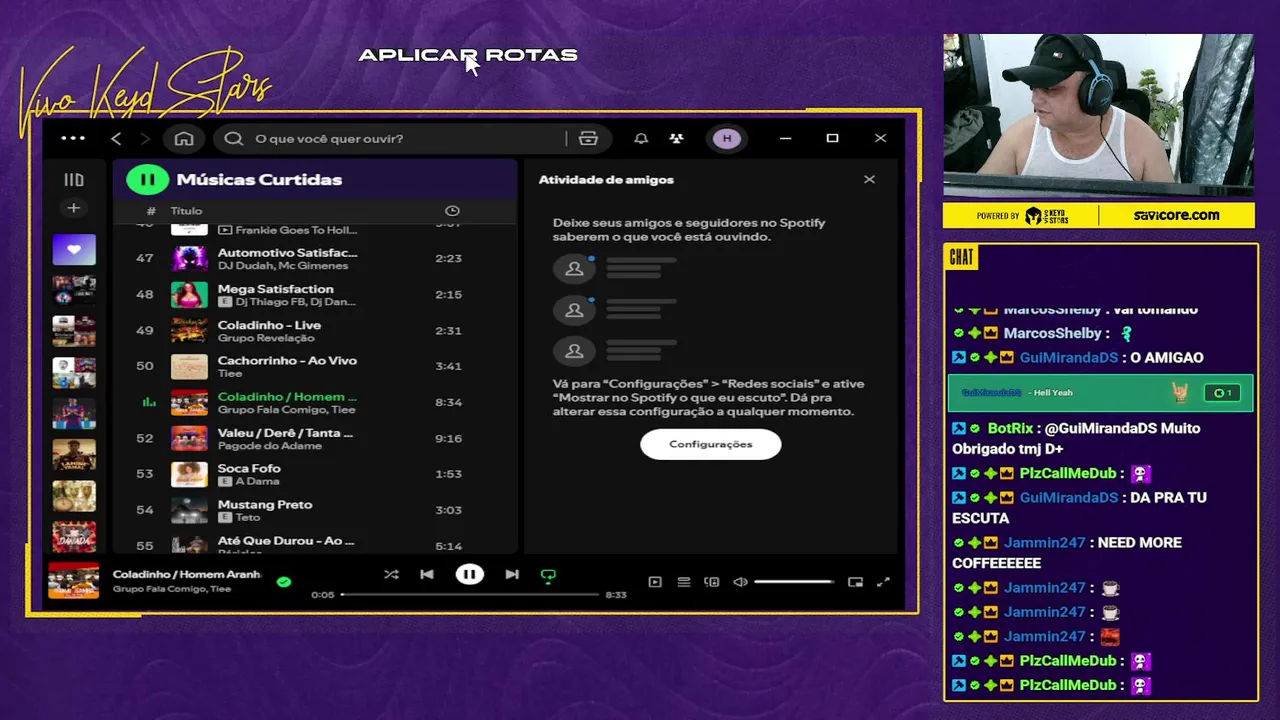The width and height of the screenshot is (1280, 720).
Task: Open the friend activity icon
Action: point(677,138)
